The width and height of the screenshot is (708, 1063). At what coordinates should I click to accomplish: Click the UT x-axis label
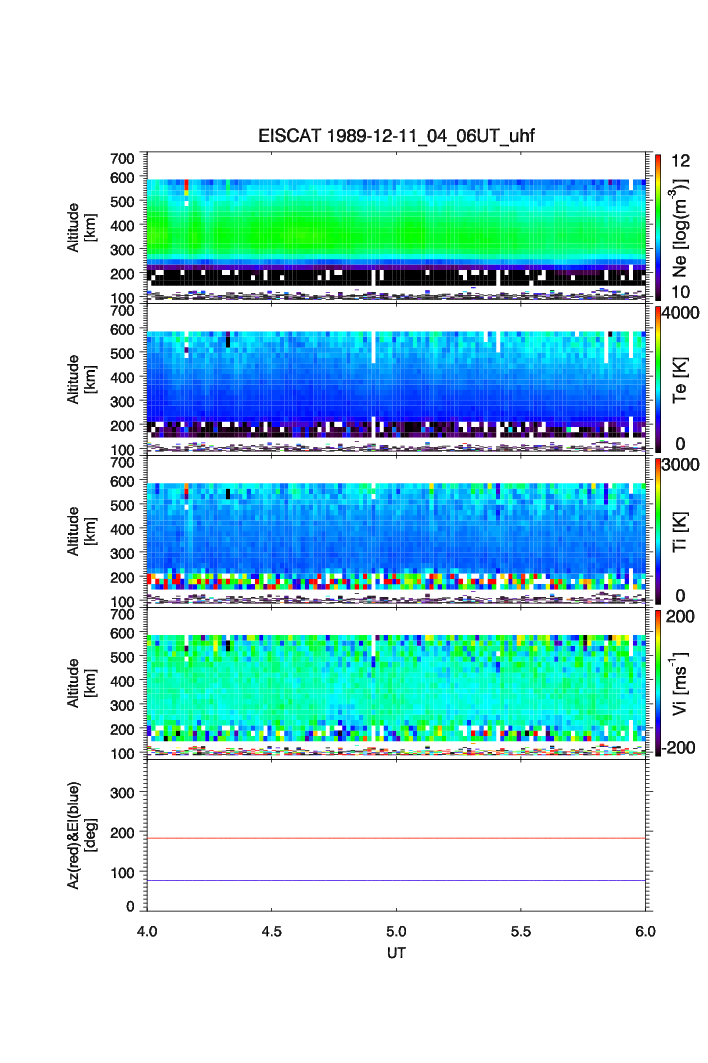click(x=396, y=953)
